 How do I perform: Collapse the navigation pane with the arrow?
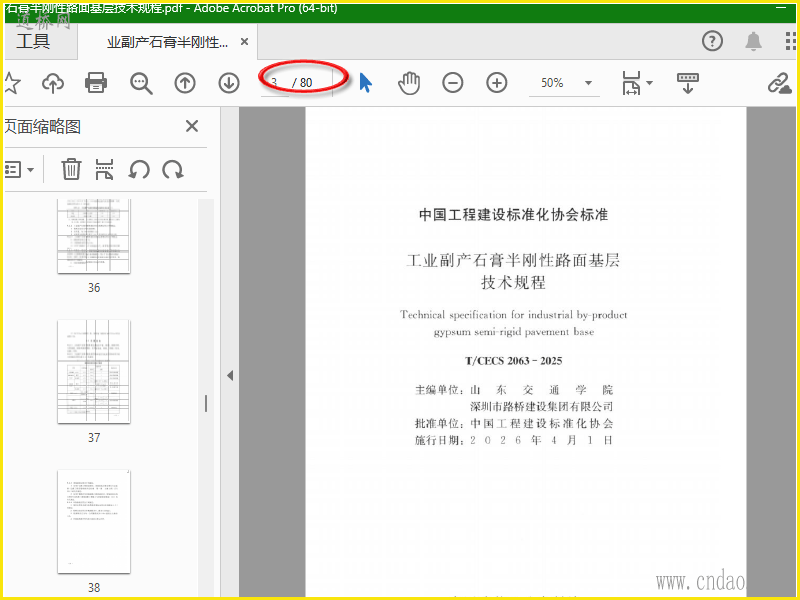230,376
